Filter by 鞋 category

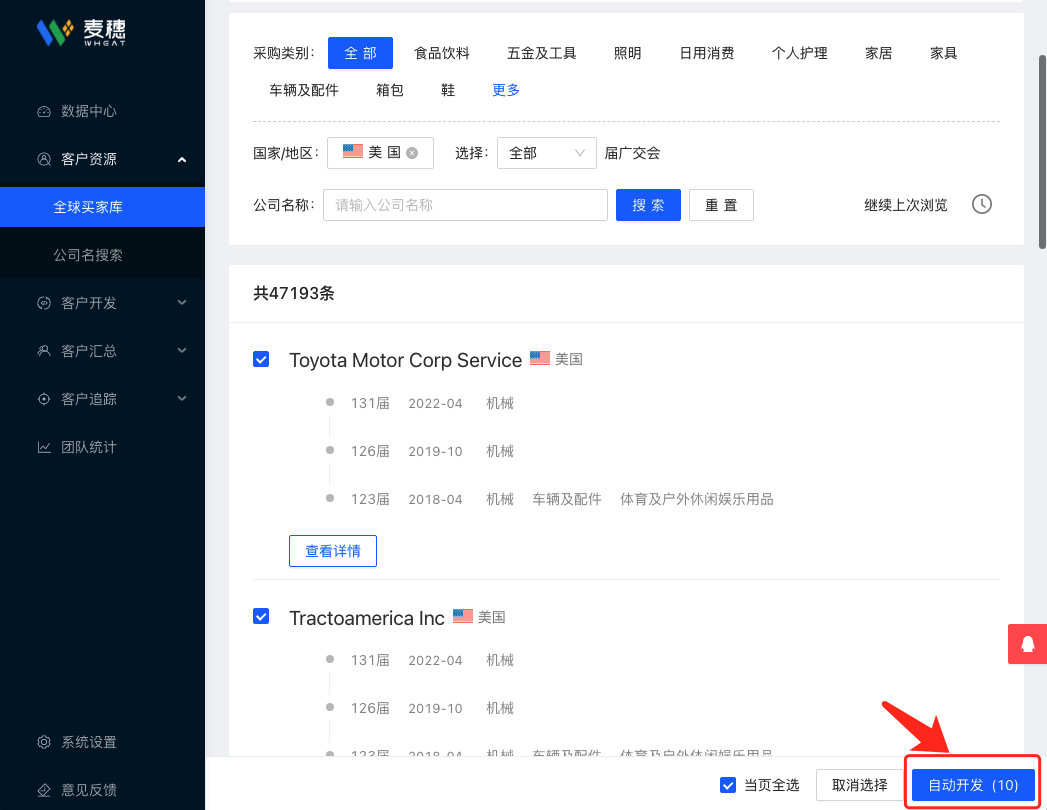[x=448, y=90]
